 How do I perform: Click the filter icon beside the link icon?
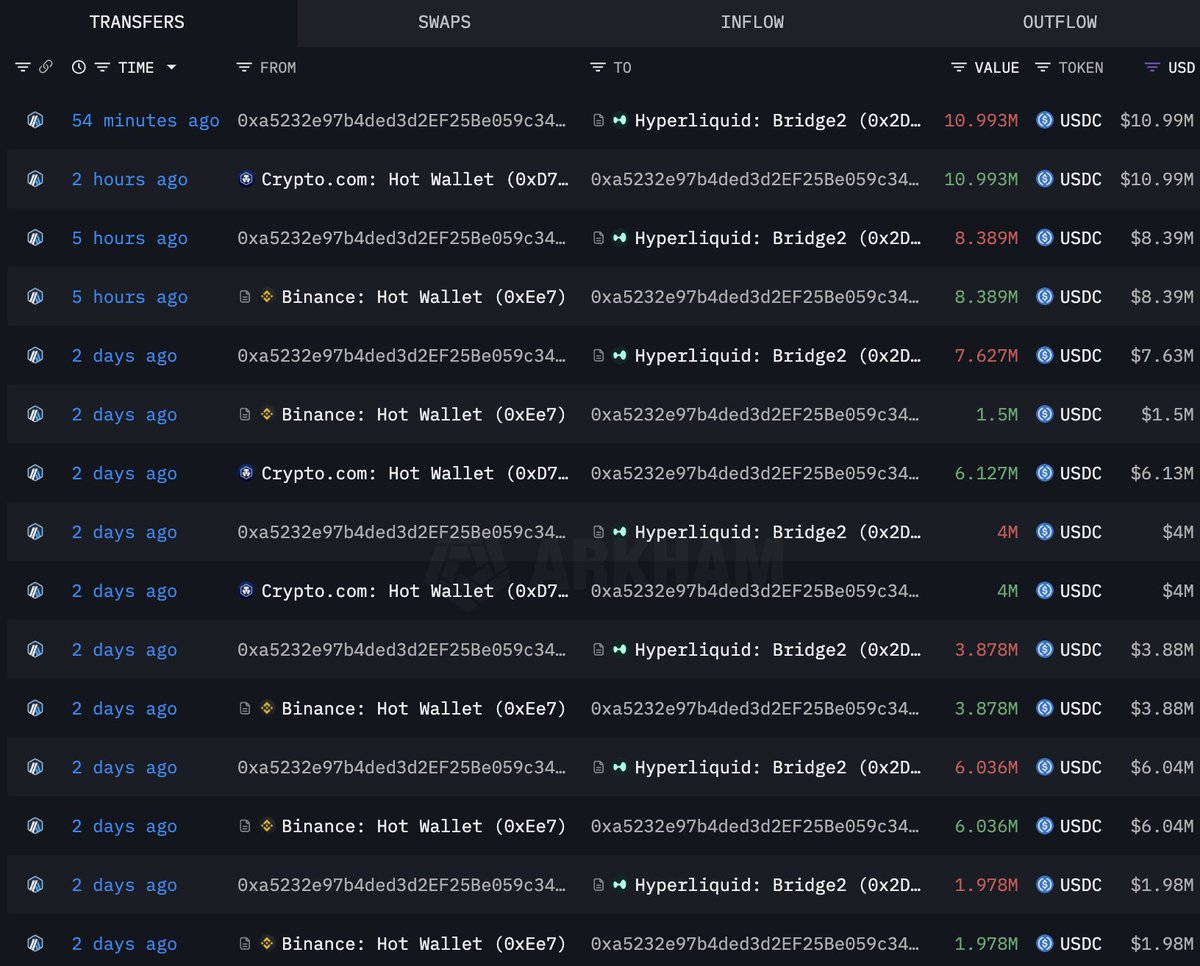pyautogui.click(x=23, y=67)
